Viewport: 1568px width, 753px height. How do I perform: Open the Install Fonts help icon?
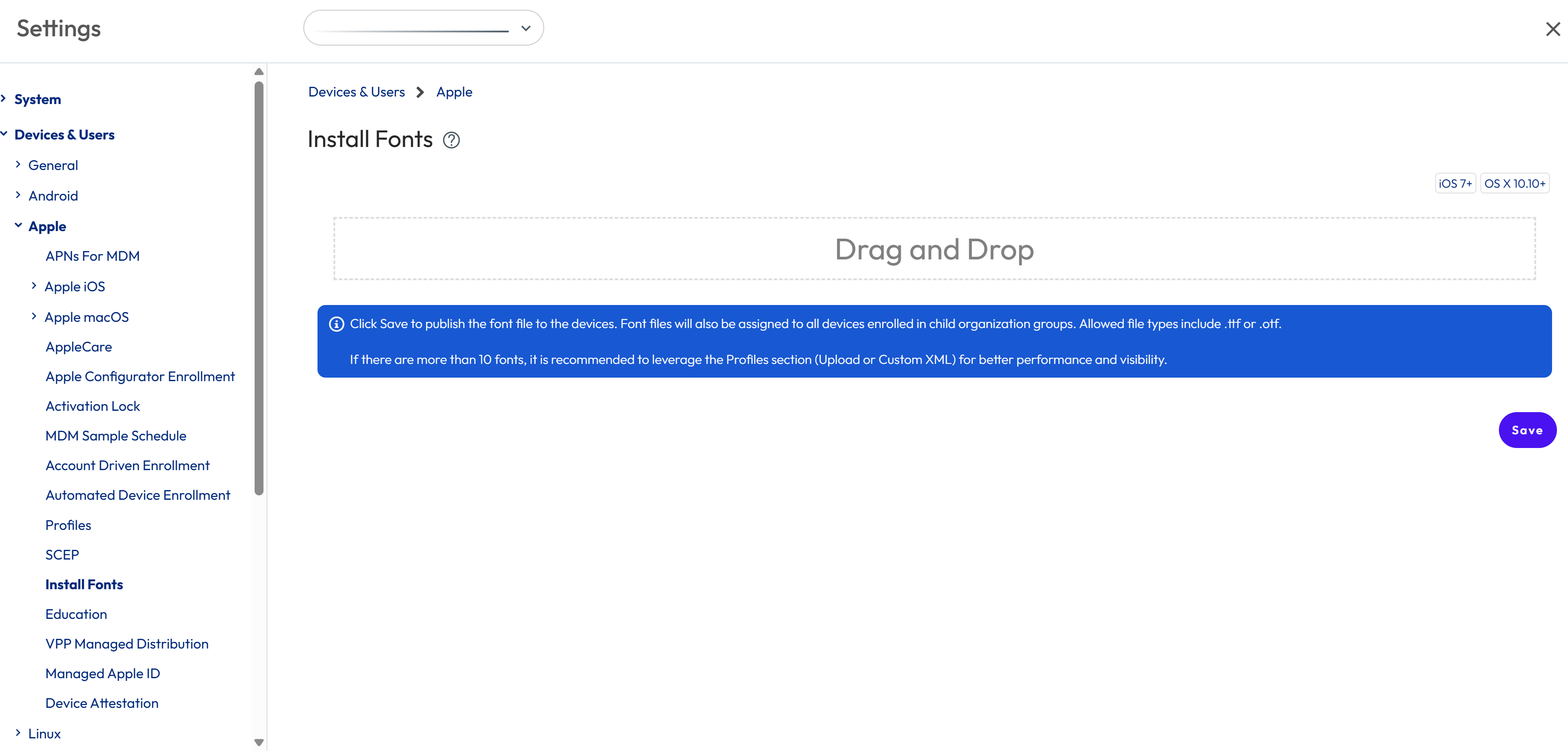tap(451, 140)
